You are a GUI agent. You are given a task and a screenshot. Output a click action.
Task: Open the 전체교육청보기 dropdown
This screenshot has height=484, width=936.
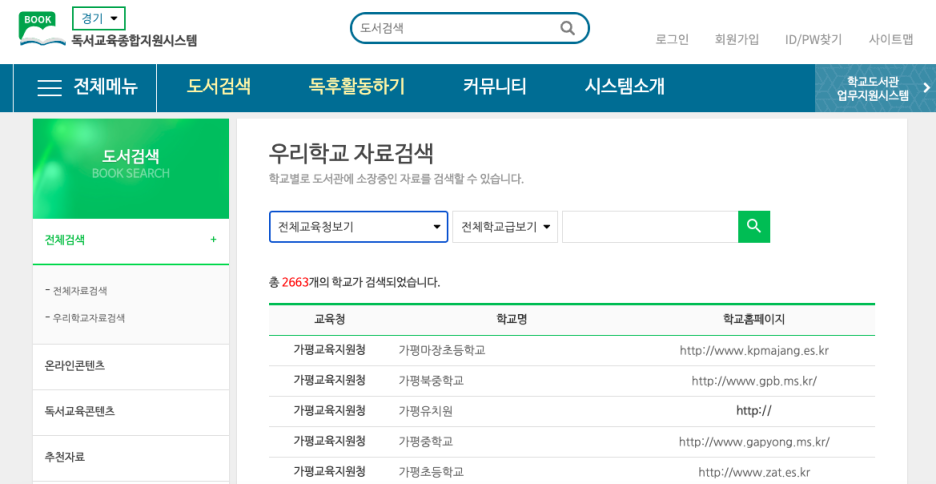359,227
